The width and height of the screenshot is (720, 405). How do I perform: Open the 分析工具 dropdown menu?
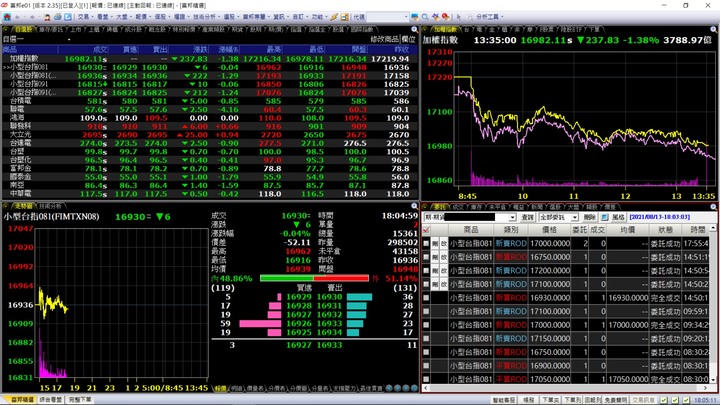[x=489, y=17]
